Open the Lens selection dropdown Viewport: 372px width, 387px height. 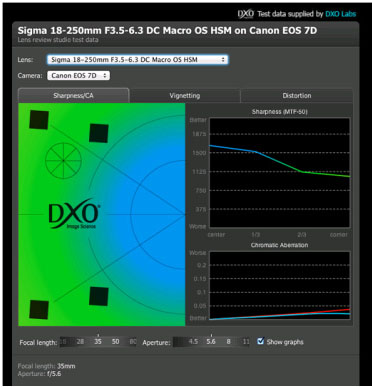[x=138, y=60]
